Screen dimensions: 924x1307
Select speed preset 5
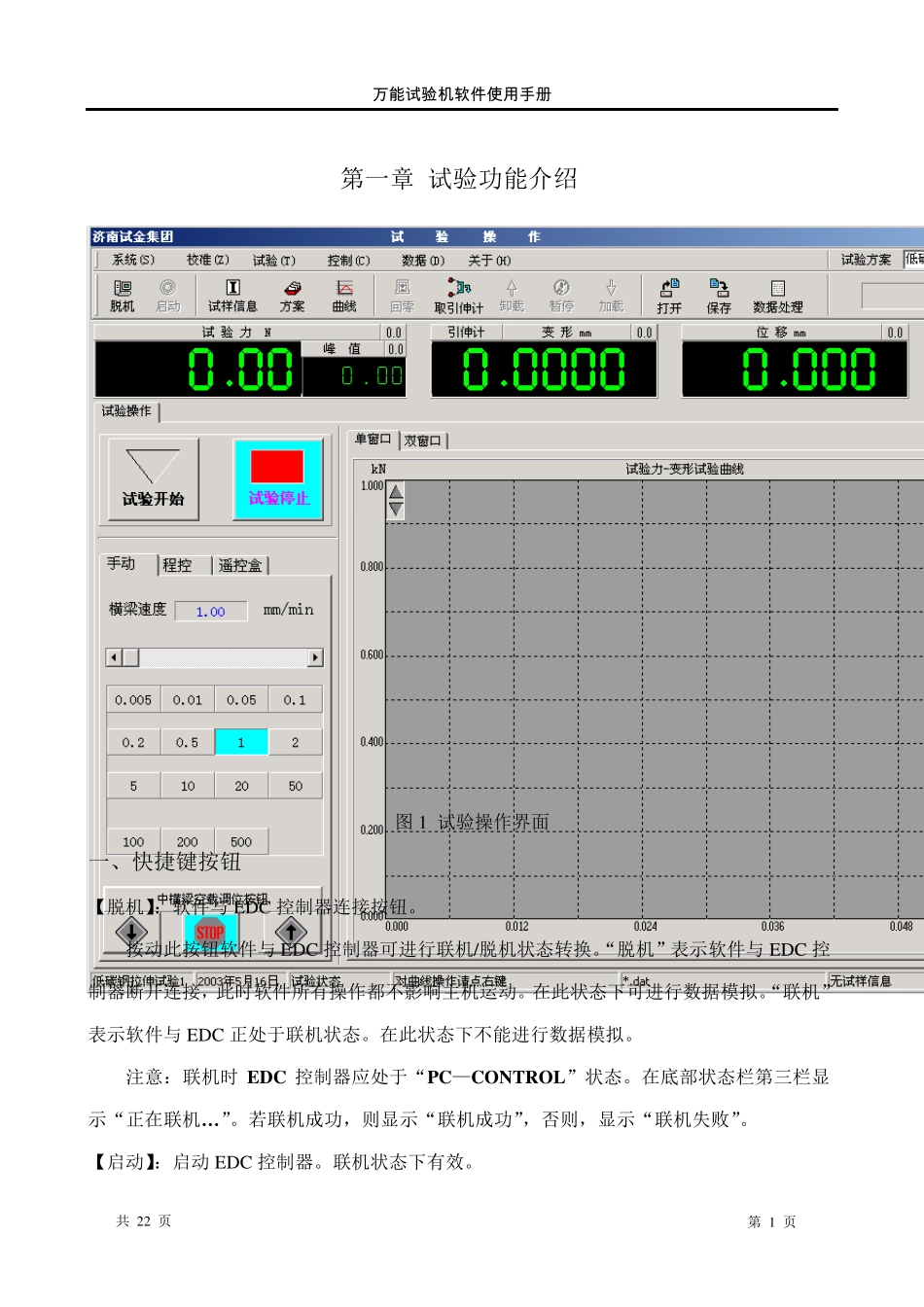(133, 786)
